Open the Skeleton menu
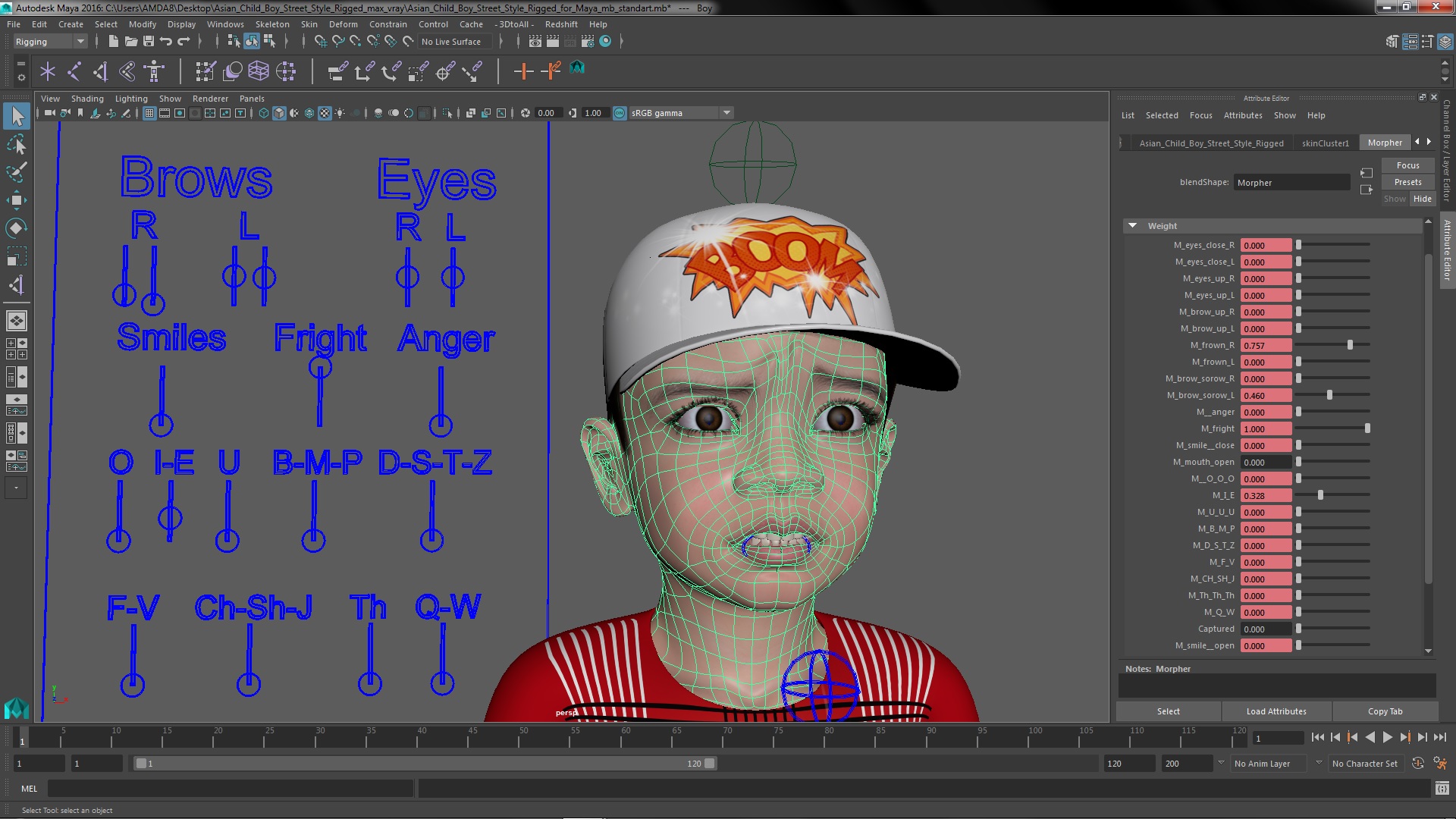The image size is (1456, 819). click(272, 24)
